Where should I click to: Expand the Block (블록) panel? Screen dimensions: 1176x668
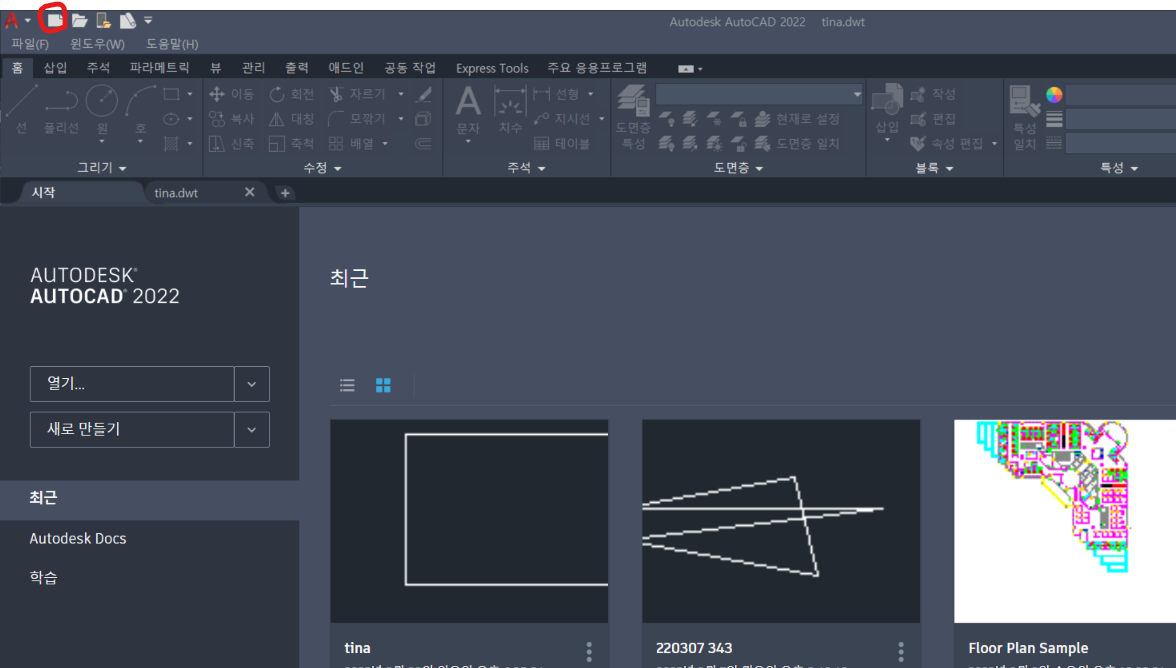(x=934, y=168)
